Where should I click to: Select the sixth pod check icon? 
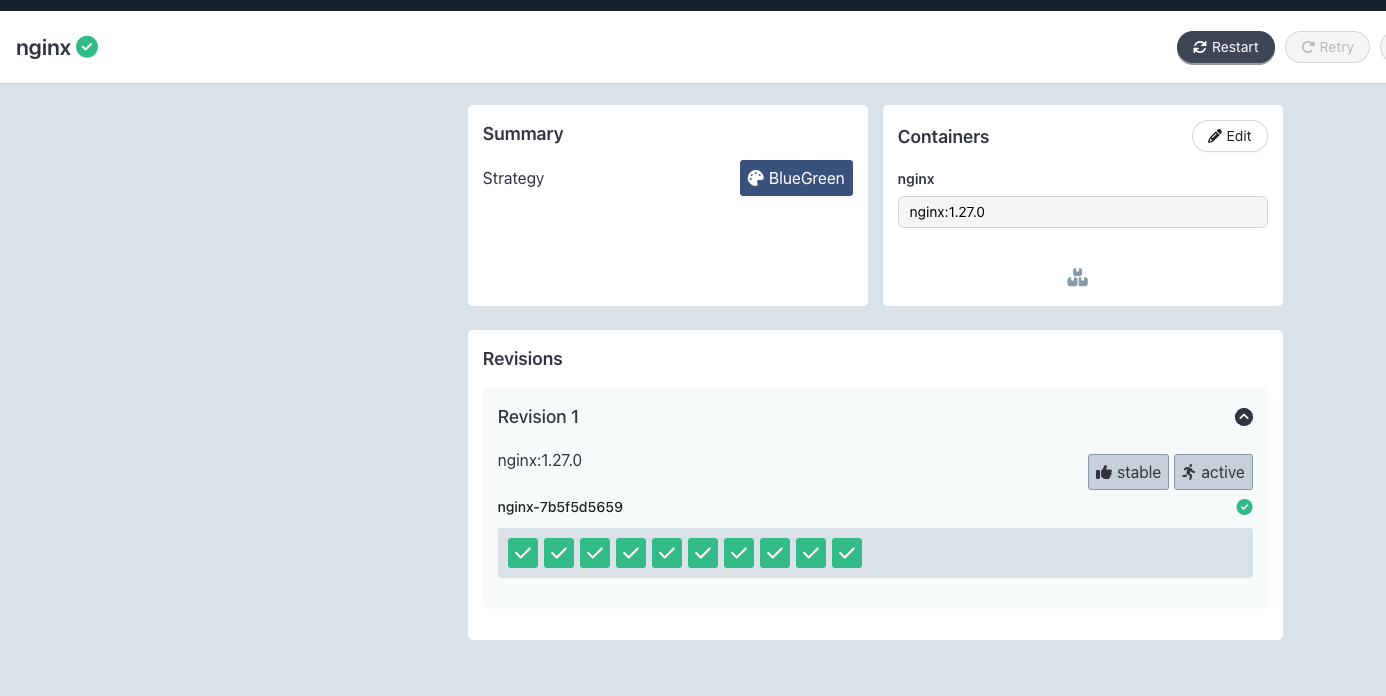(703, 553)
